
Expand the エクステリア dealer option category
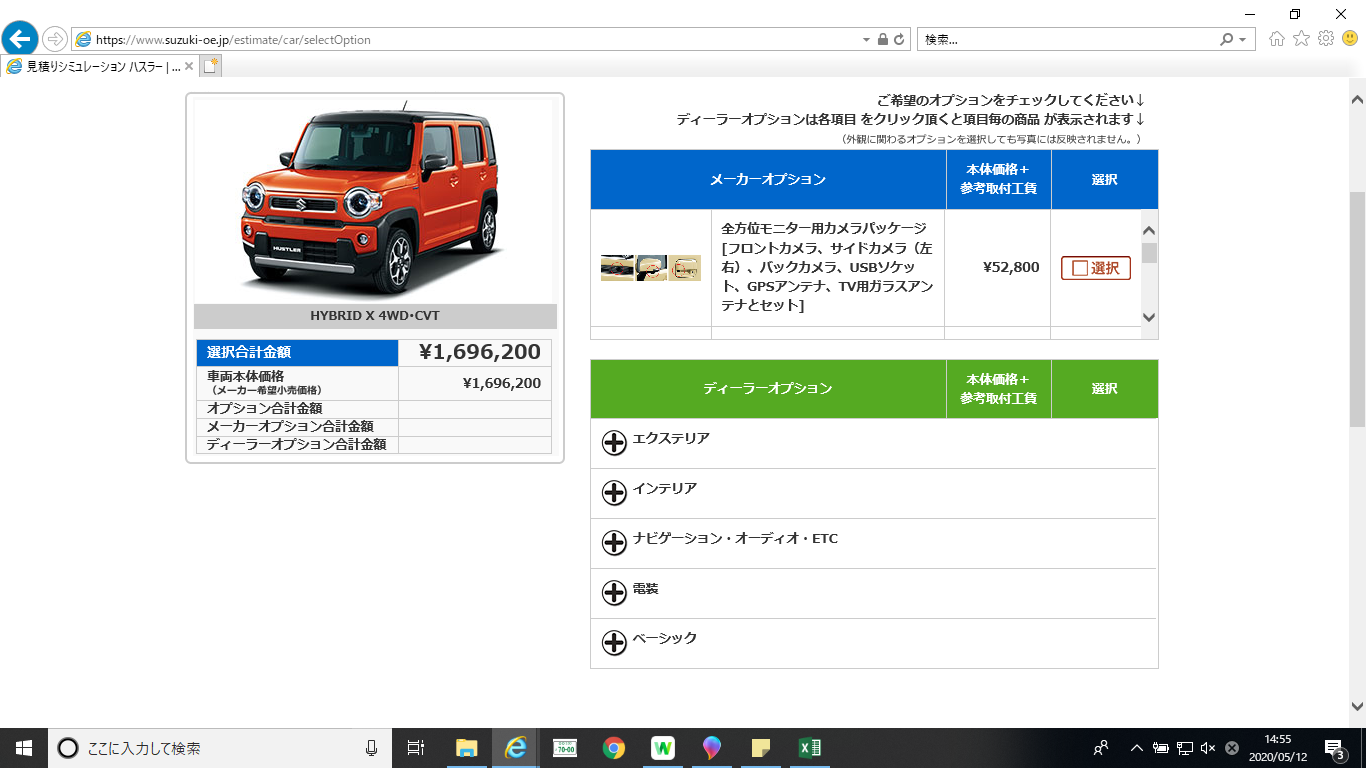614,443
